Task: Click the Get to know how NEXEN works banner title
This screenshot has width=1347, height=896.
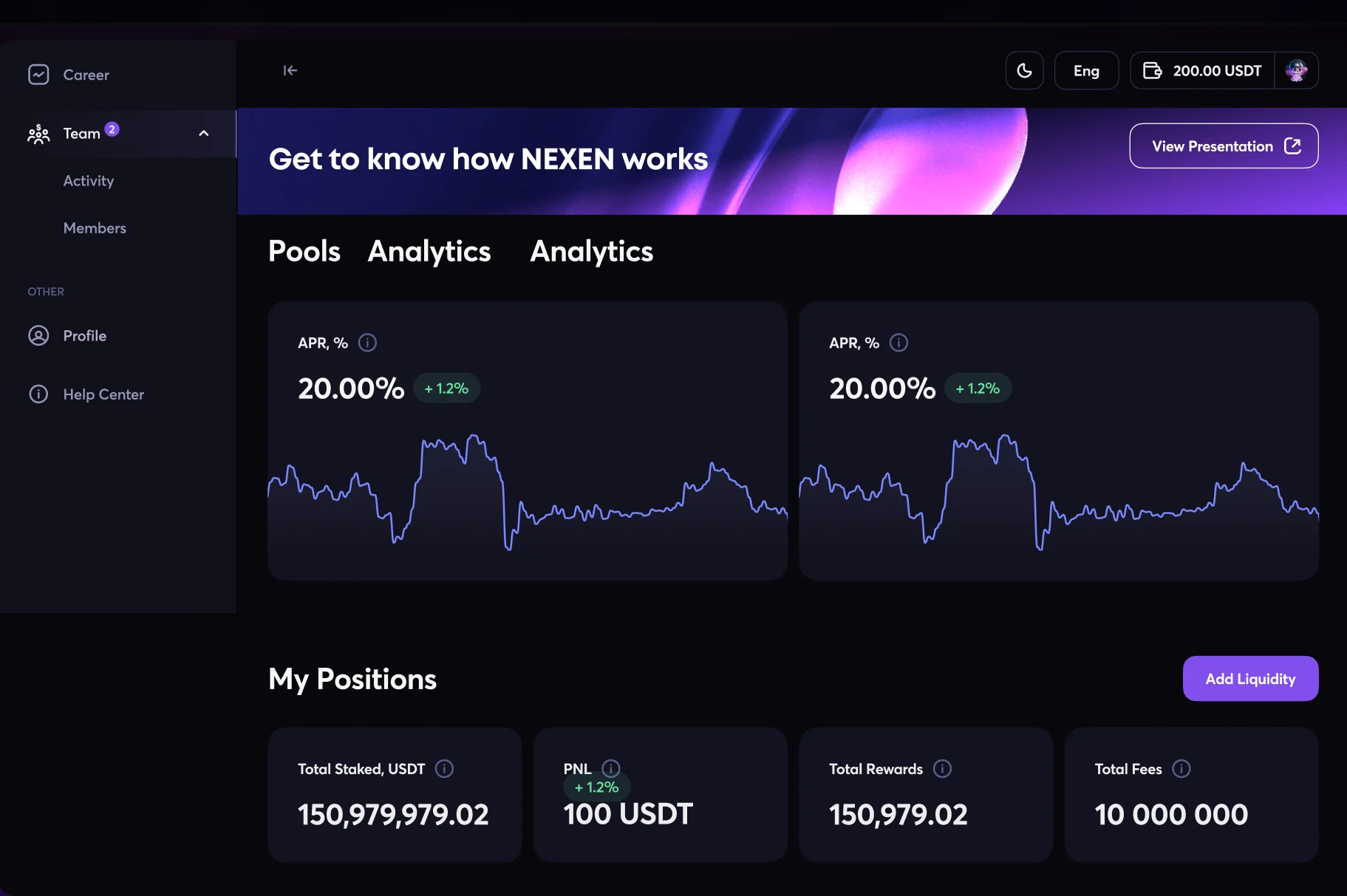Action: [488, 159]
